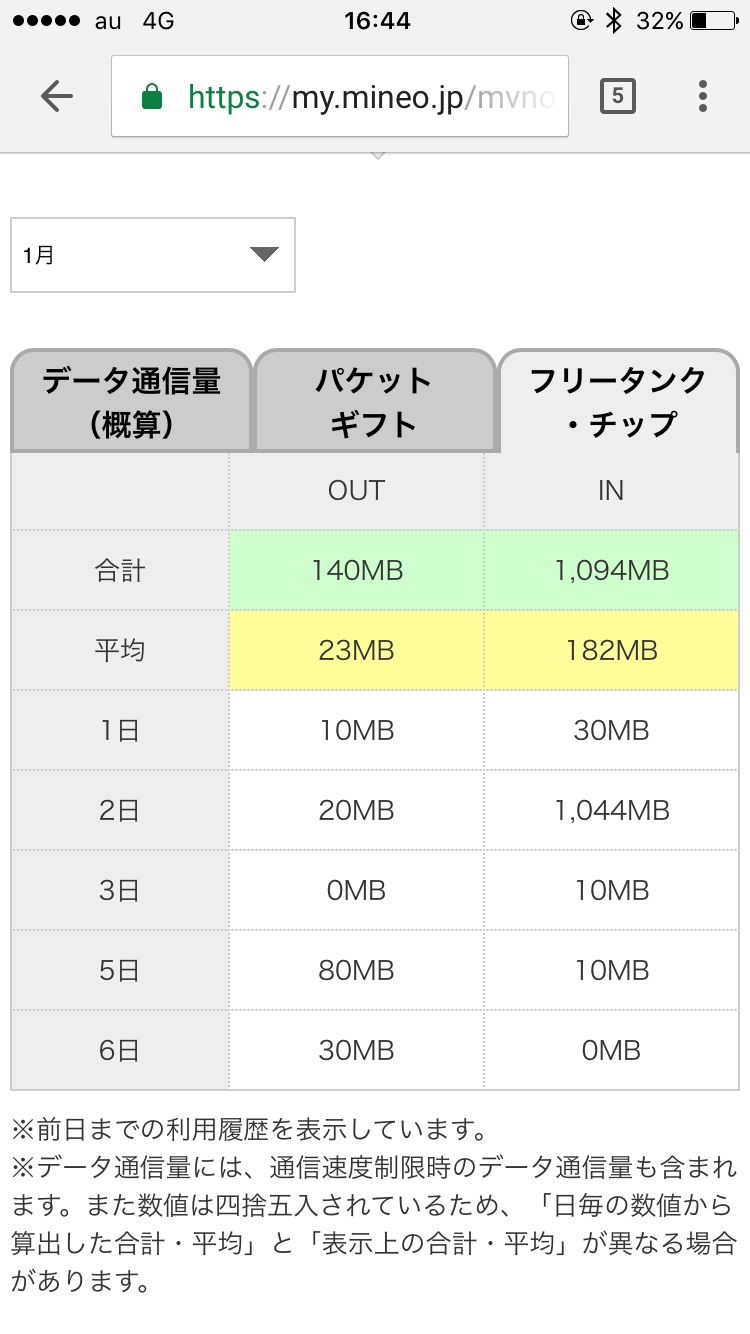Select the フリータンク・チップ tab
This screenshot has width=750, height=1334.
click(x=618, y=402)
